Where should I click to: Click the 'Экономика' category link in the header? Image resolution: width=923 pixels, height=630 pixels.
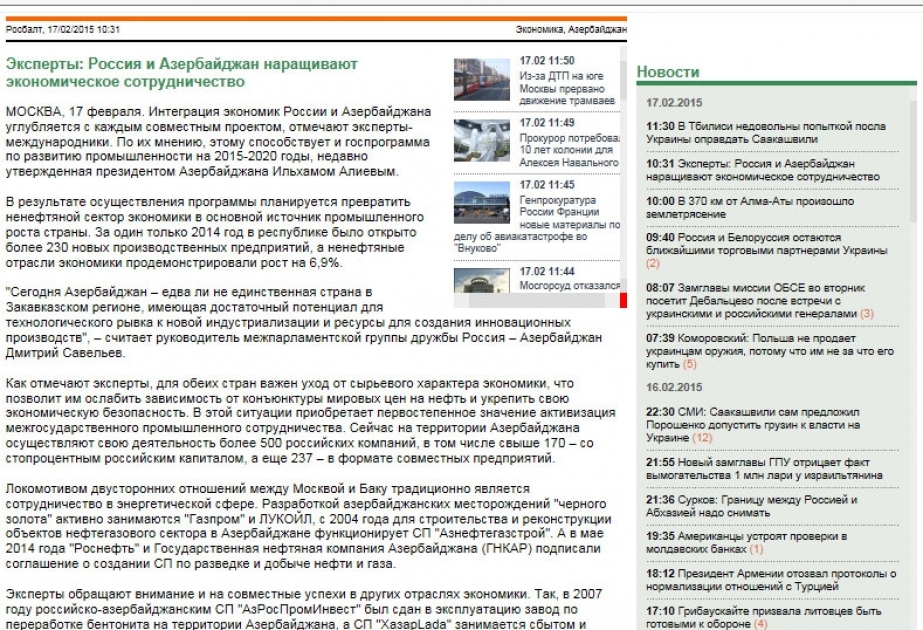[x=540, y=29]
